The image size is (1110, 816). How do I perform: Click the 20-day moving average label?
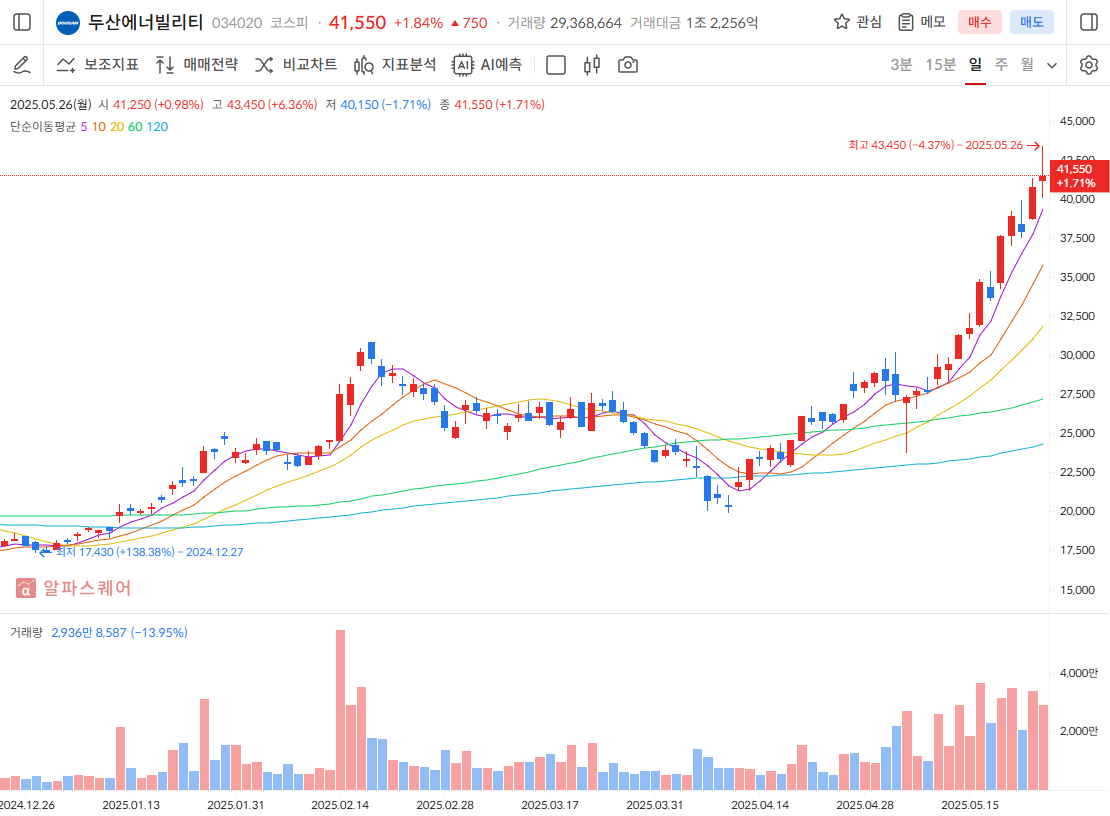(117, 127)
